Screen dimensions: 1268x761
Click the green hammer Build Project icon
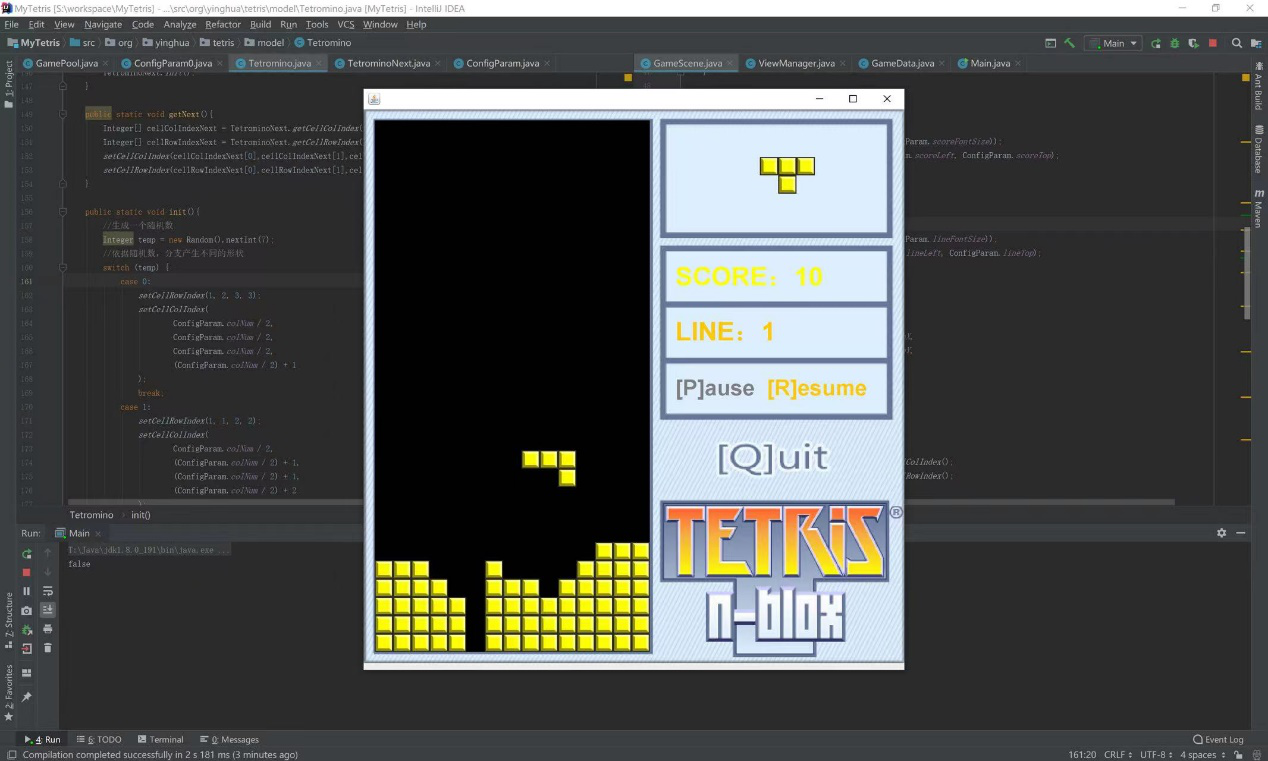coord(1070,43)
